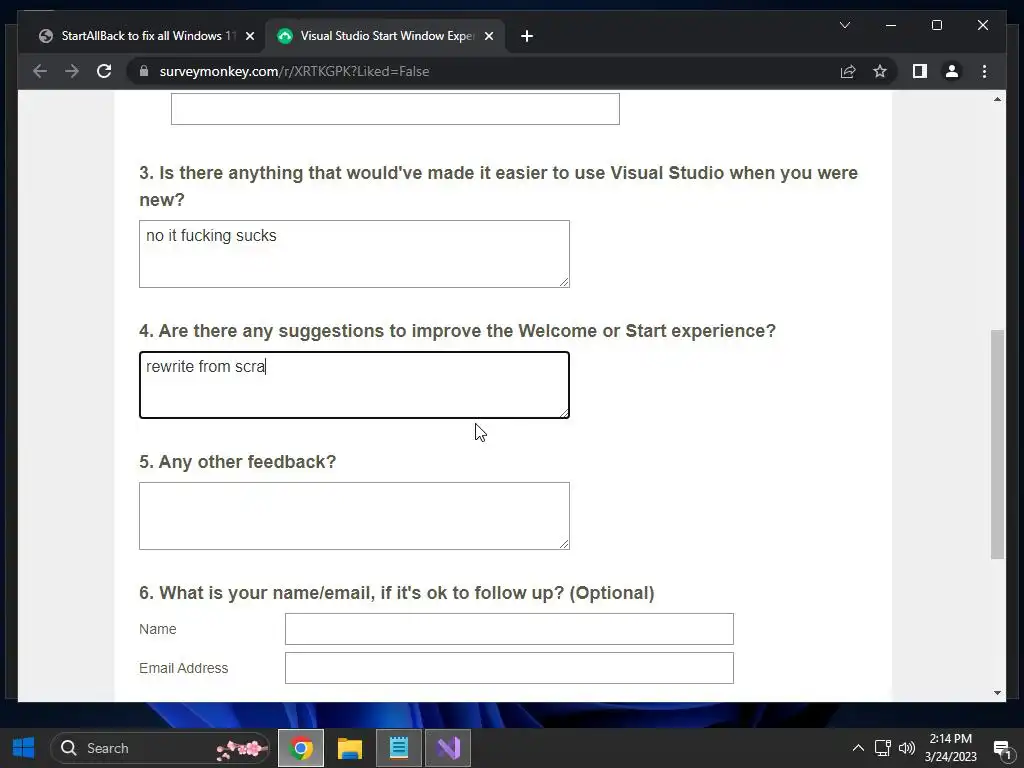1024x768 pixels.
Task: Click the "Name" field label
Action: click(x=157, y=629)
